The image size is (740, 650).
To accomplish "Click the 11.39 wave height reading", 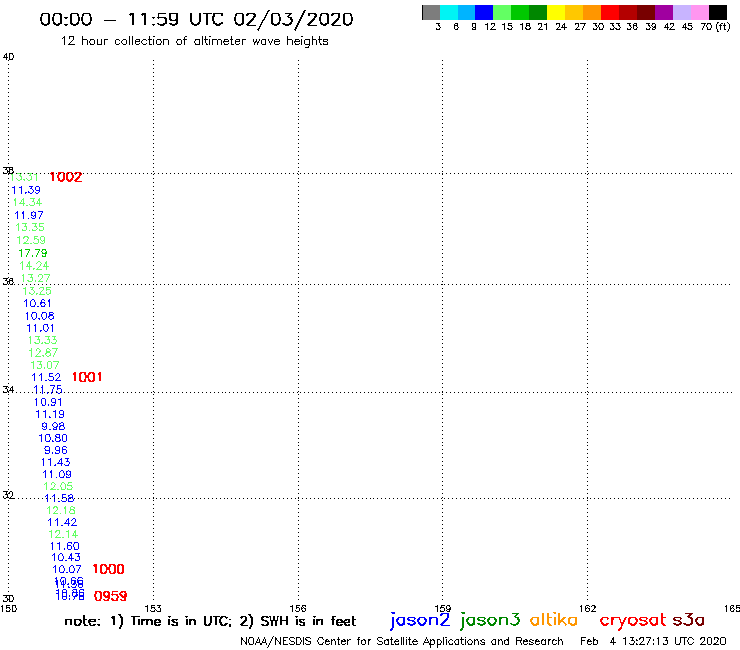I will click(x=26, y=190).
